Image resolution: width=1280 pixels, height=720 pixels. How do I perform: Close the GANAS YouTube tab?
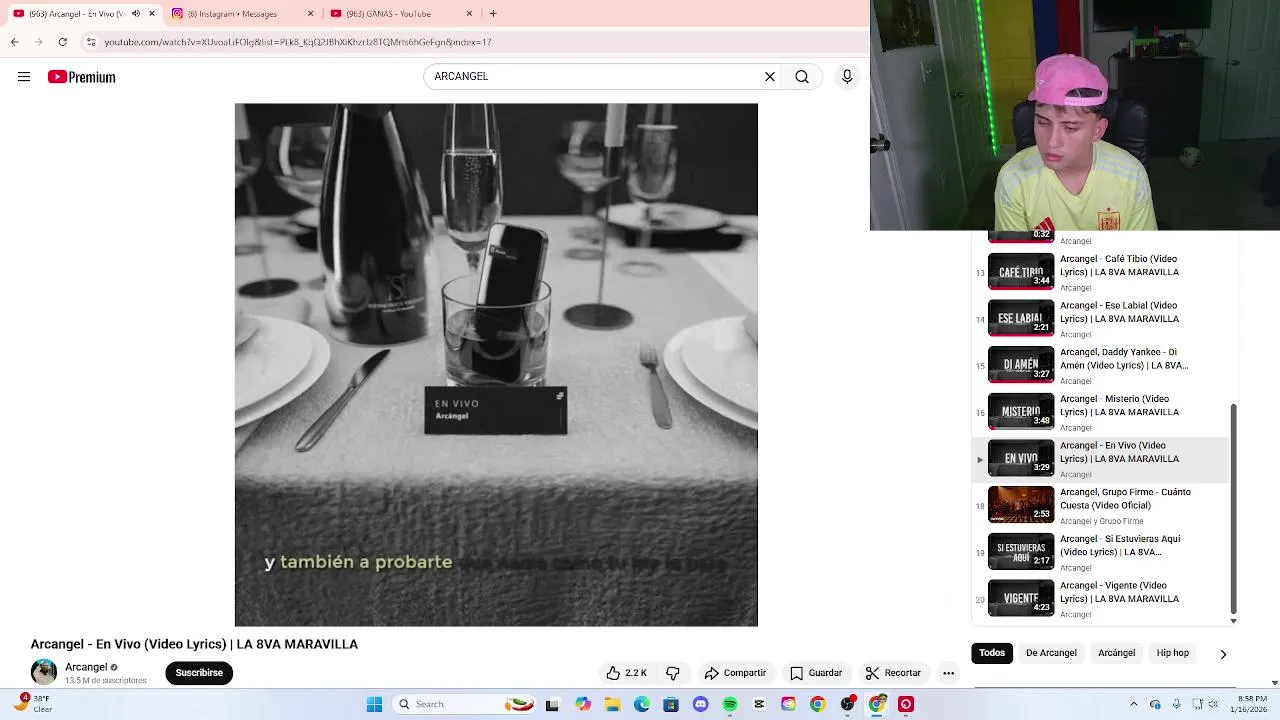(x=469, y=13)
